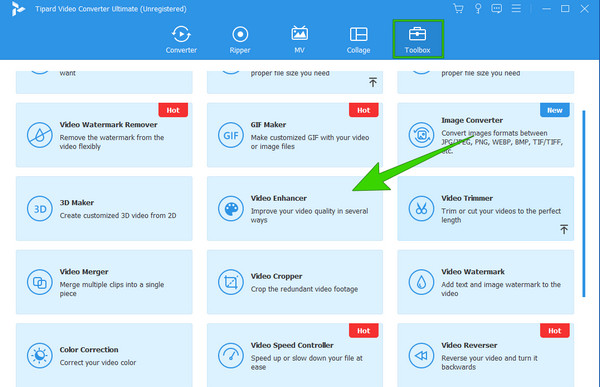Click "Improve your video quality in several ways"
Image resolution: width=600 pixels, height=387 pixels.
309,216
